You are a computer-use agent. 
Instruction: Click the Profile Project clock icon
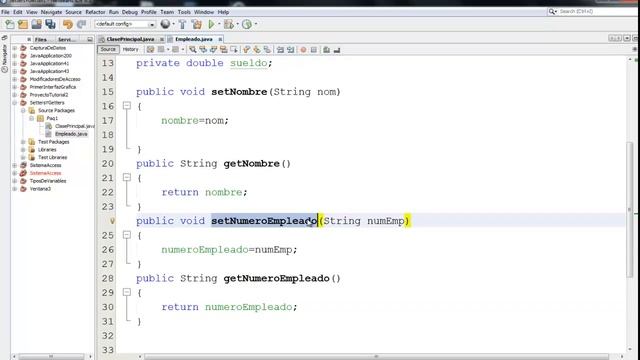[247, 24]
